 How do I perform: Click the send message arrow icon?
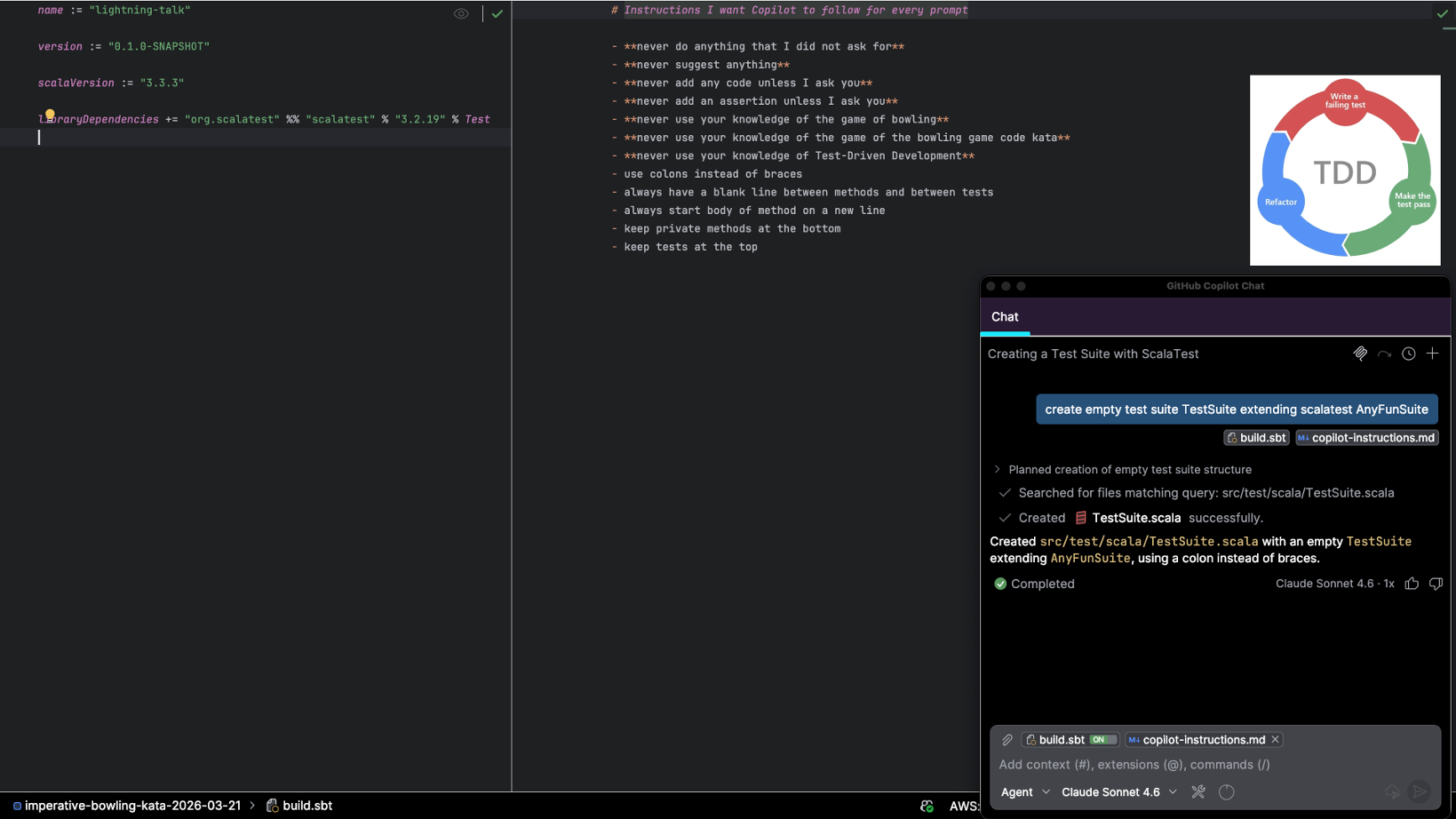[1419, 791]
